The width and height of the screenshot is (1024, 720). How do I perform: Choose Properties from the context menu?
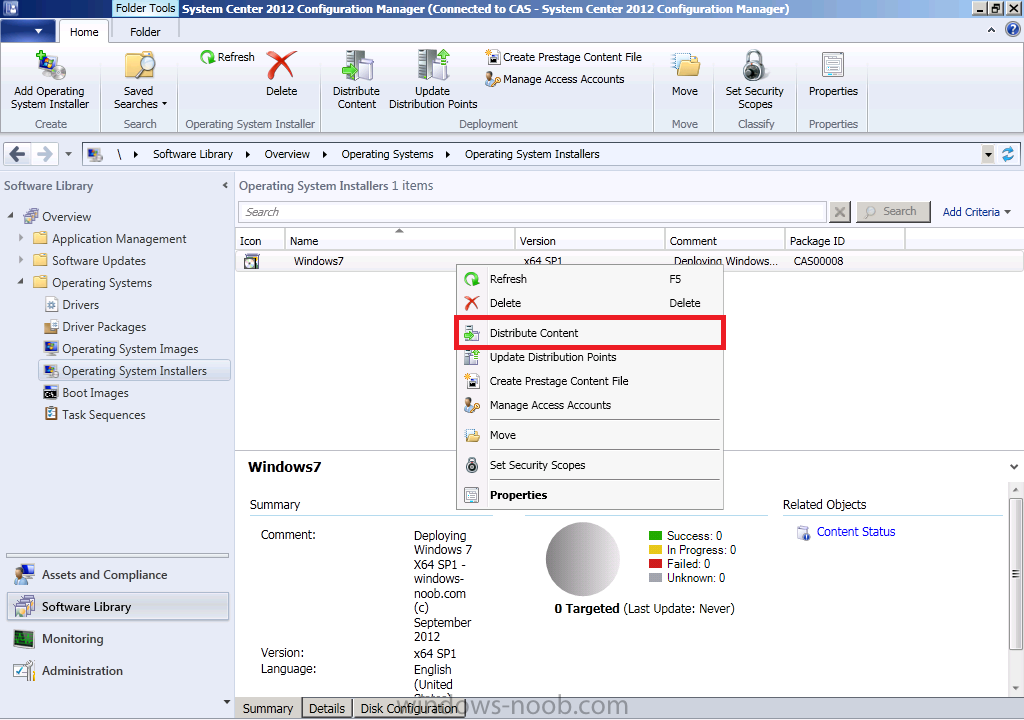click(x=590, y=495)
